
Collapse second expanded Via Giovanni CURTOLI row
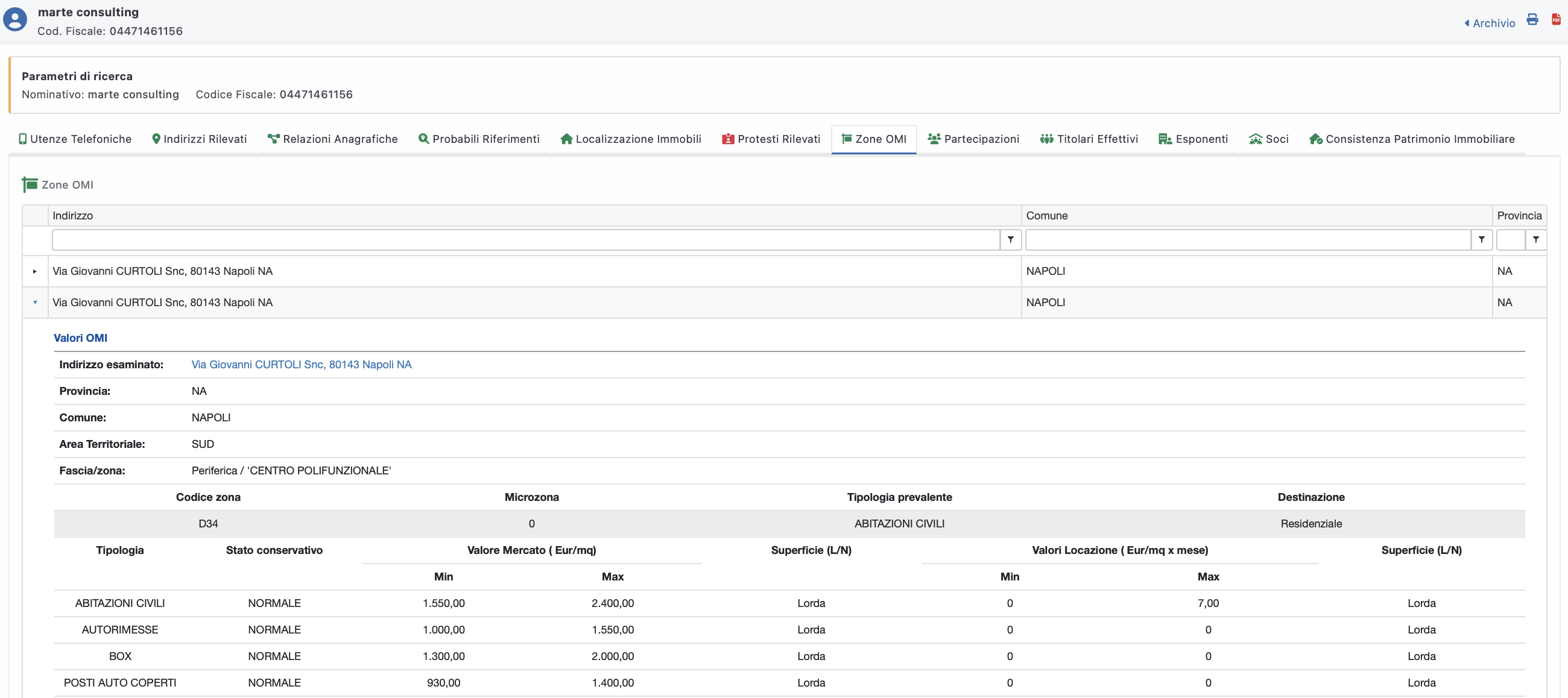point(35,303)
